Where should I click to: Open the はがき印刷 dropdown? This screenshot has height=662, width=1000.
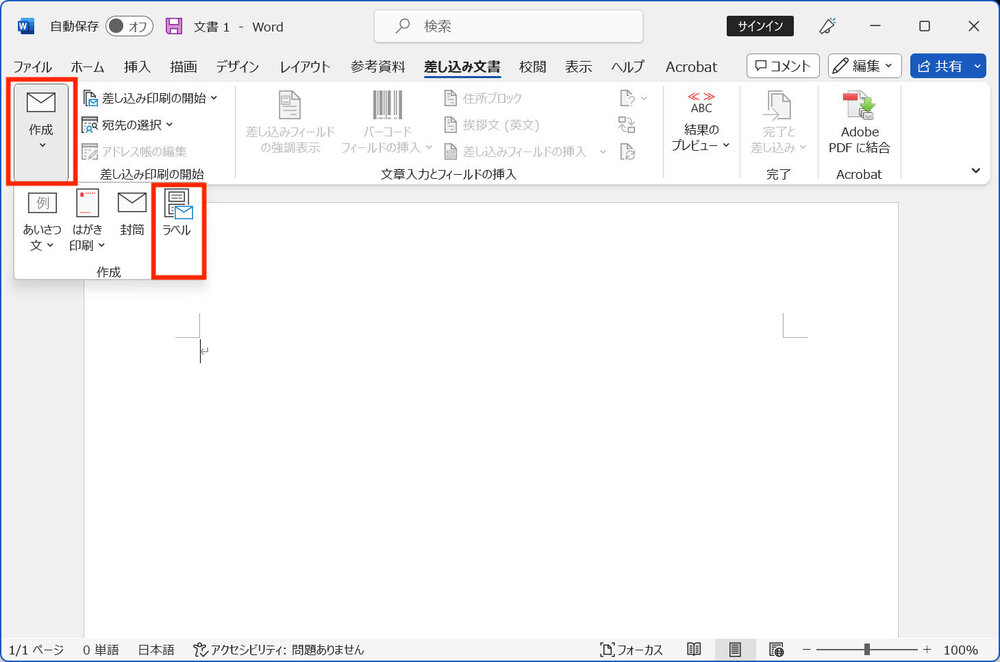(87, 221)
